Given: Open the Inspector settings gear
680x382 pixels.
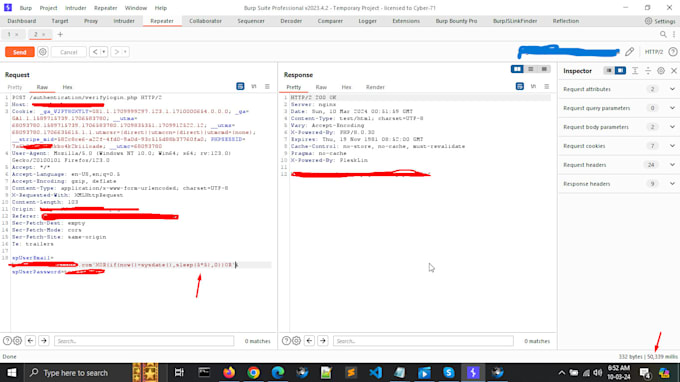Looking at the screenshot, I should click(x=660, y=71).
